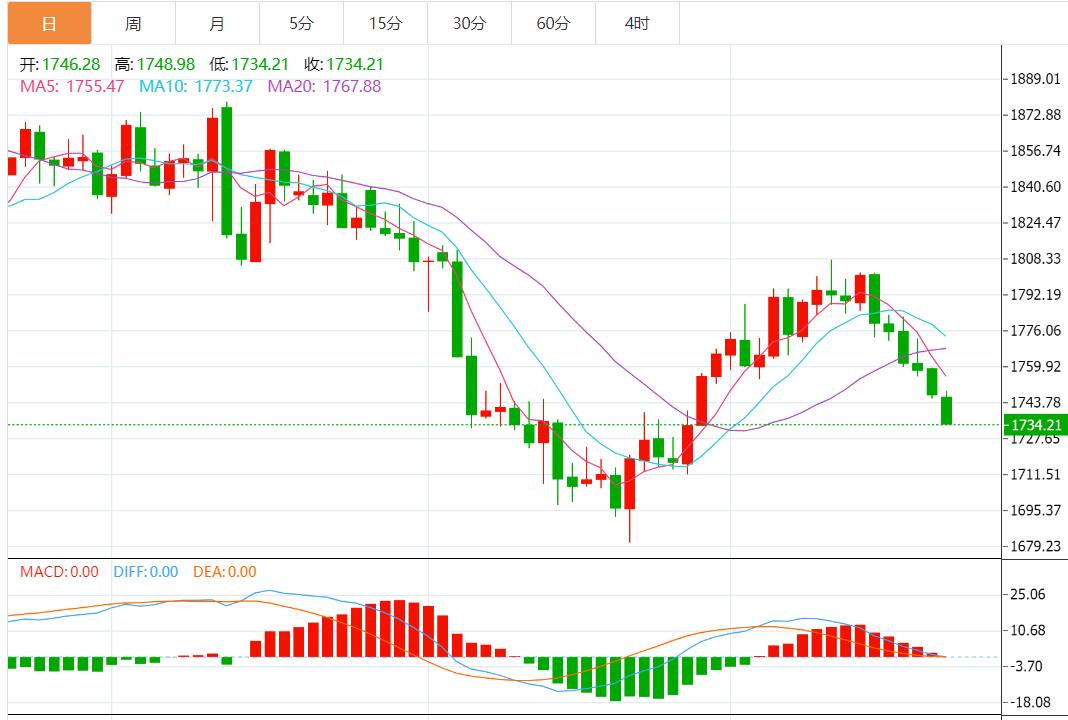The height and width of the screenshot is (720, 1068).
Task: Open the 5分 timeframe tab
Action: 301,23
